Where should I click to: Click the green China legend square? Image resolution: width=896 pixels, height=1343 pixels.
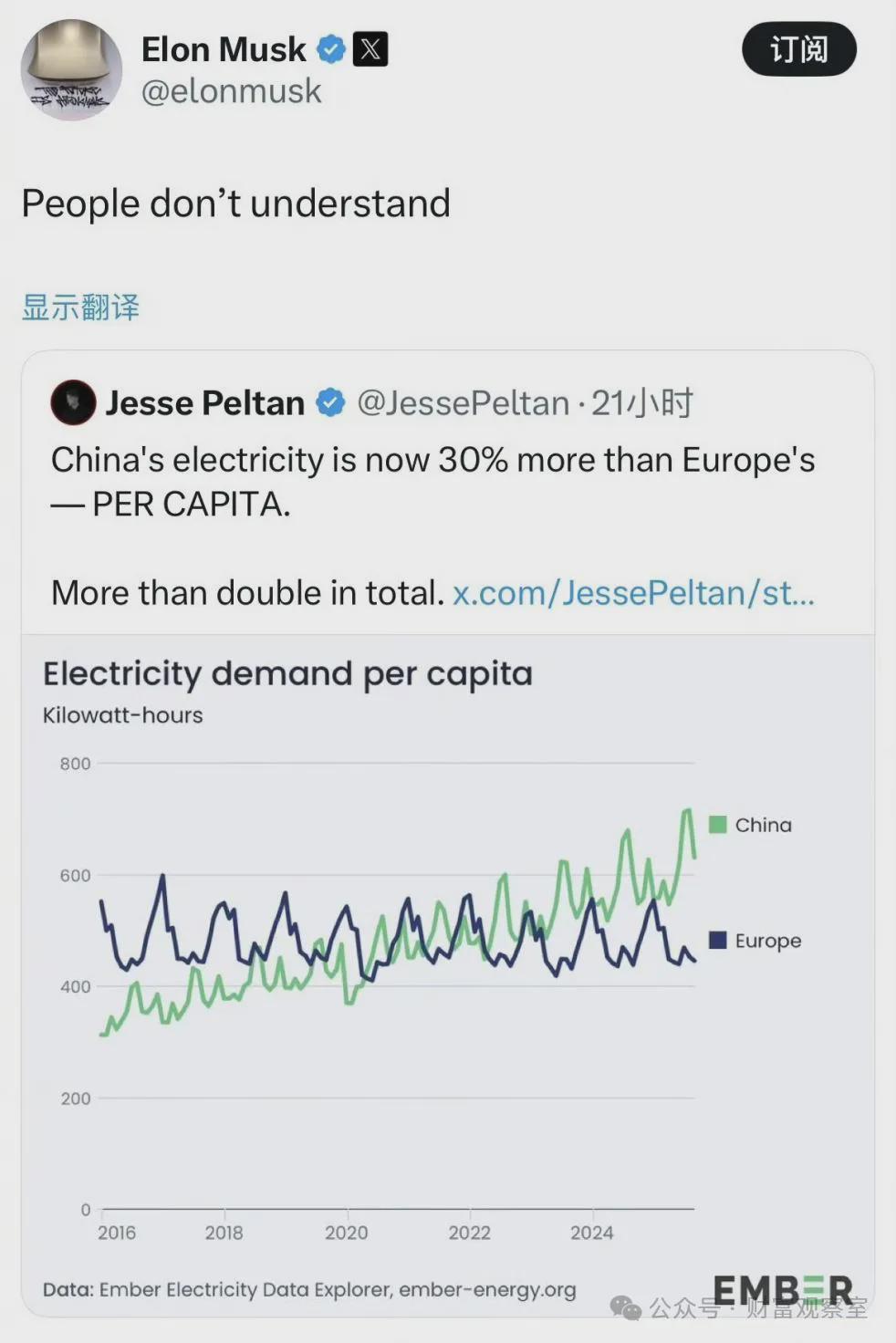click(718, 825)
